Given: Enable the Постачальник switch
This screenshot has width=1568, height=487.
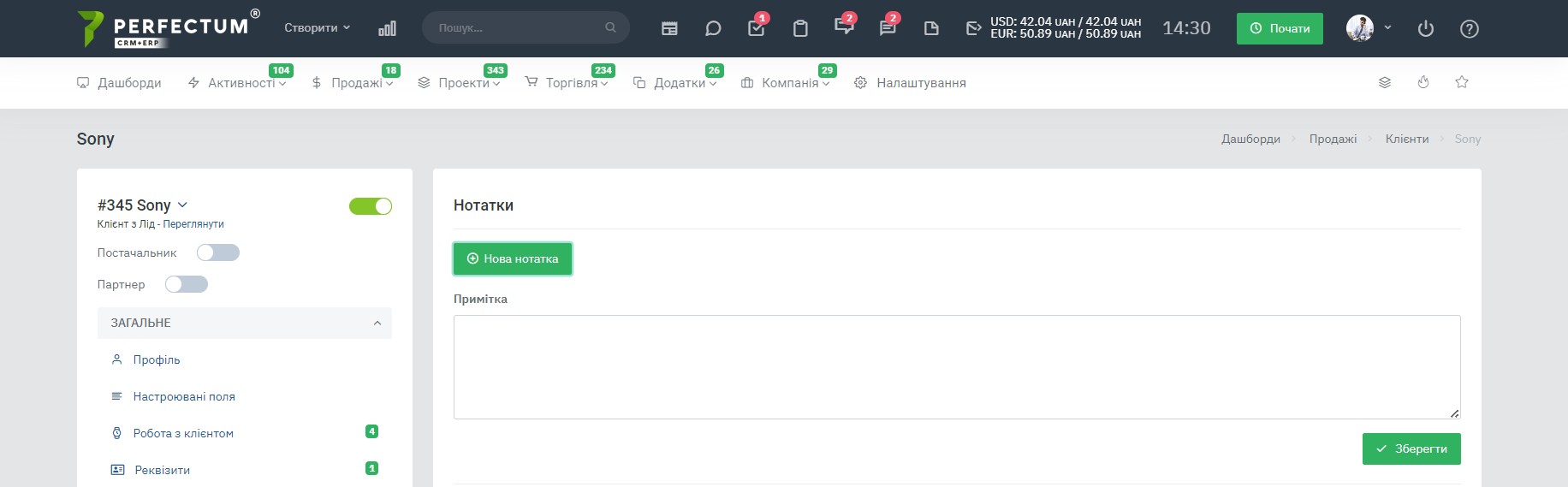Looking at the screenshot, I should 218,252.
